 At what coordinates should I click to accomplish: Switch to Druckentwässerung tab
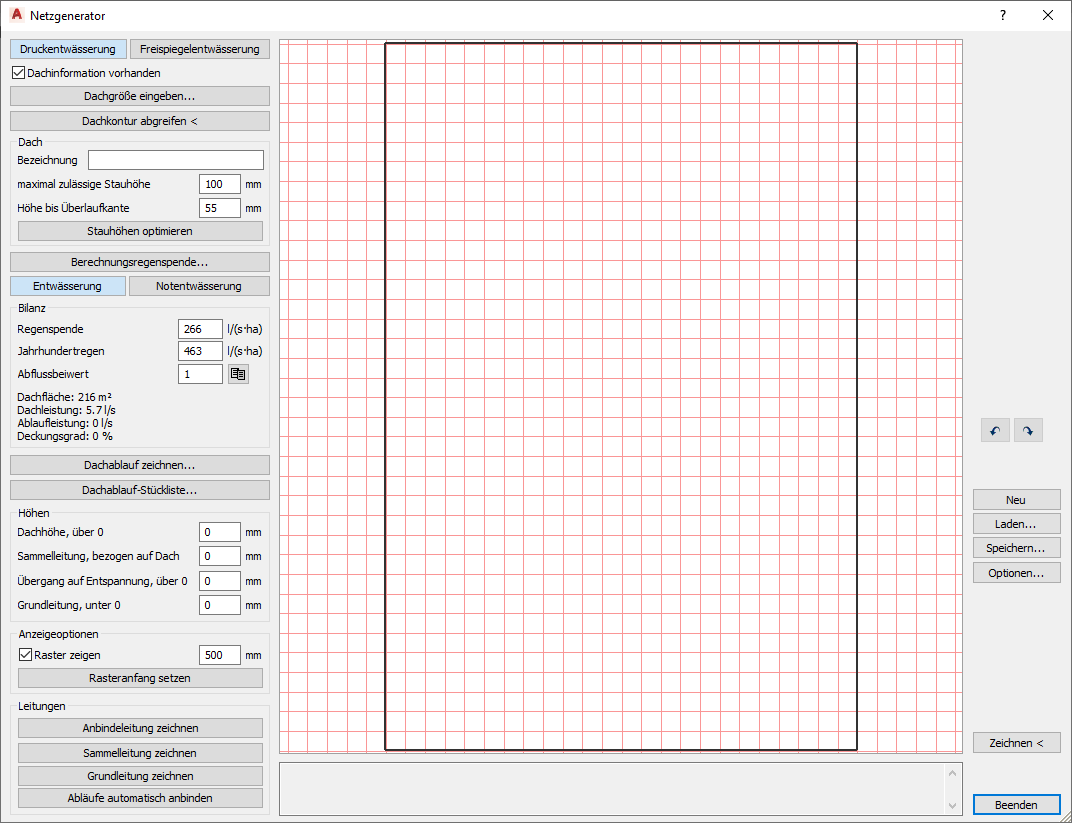(68, 49)
